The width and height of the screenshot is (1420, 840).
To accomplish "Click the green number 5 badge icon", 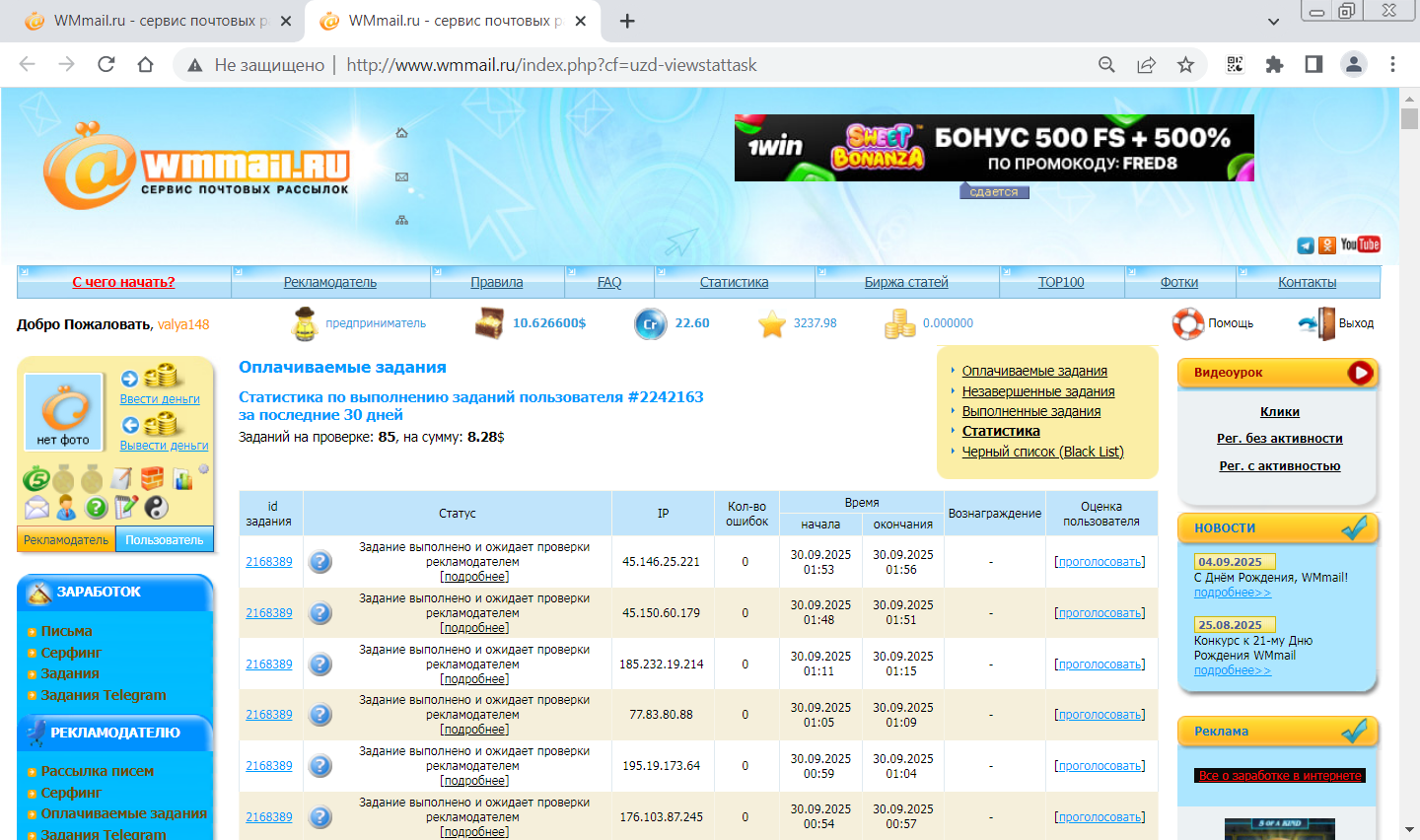I will [x=36, y=480].
